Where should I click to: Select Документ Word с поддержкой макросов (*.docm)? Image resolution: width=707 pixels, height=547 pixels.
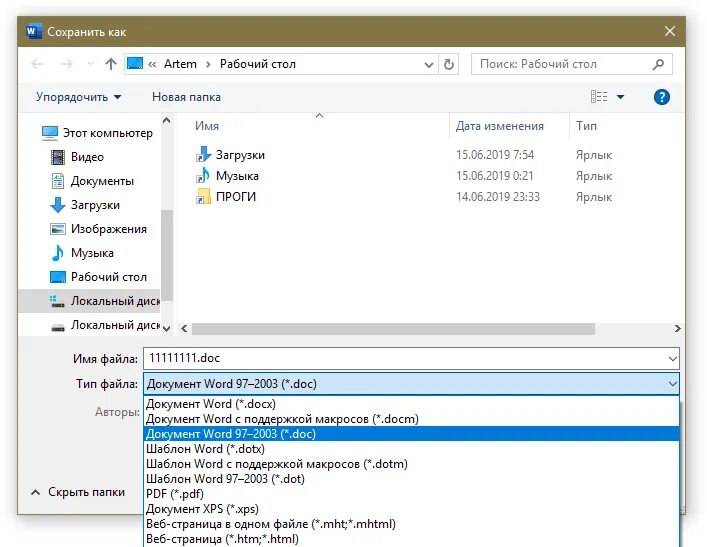point(411,419)
